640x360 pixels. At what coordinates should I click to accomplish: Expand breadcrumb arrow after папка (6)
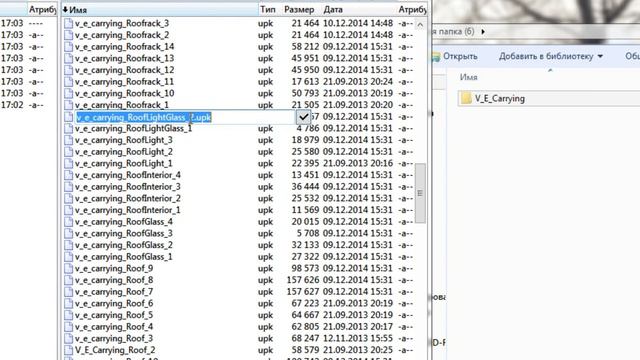click(483, 31)
